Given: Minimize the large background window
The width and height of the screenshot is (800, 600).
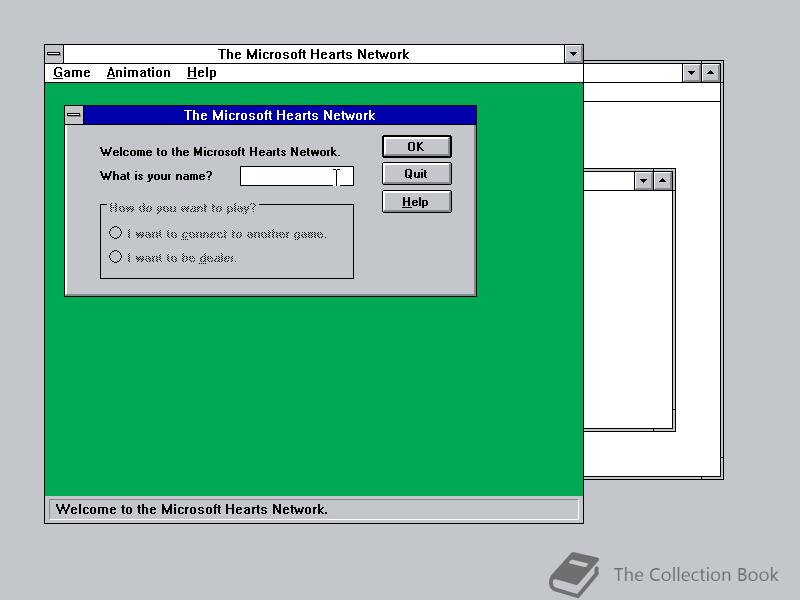Looking at the screenshot, I should click(691, 73).
